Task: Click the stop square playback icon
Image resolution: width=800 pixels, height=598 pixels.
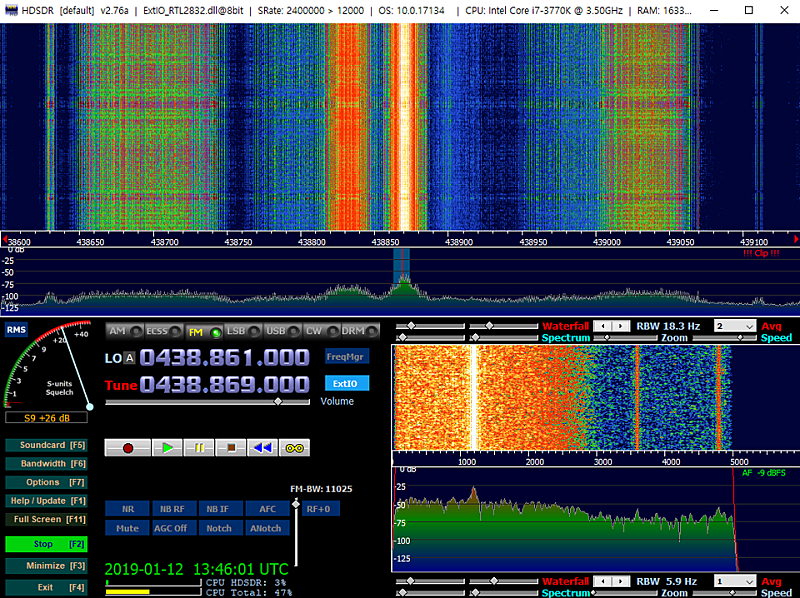Action: coord(231,448)
